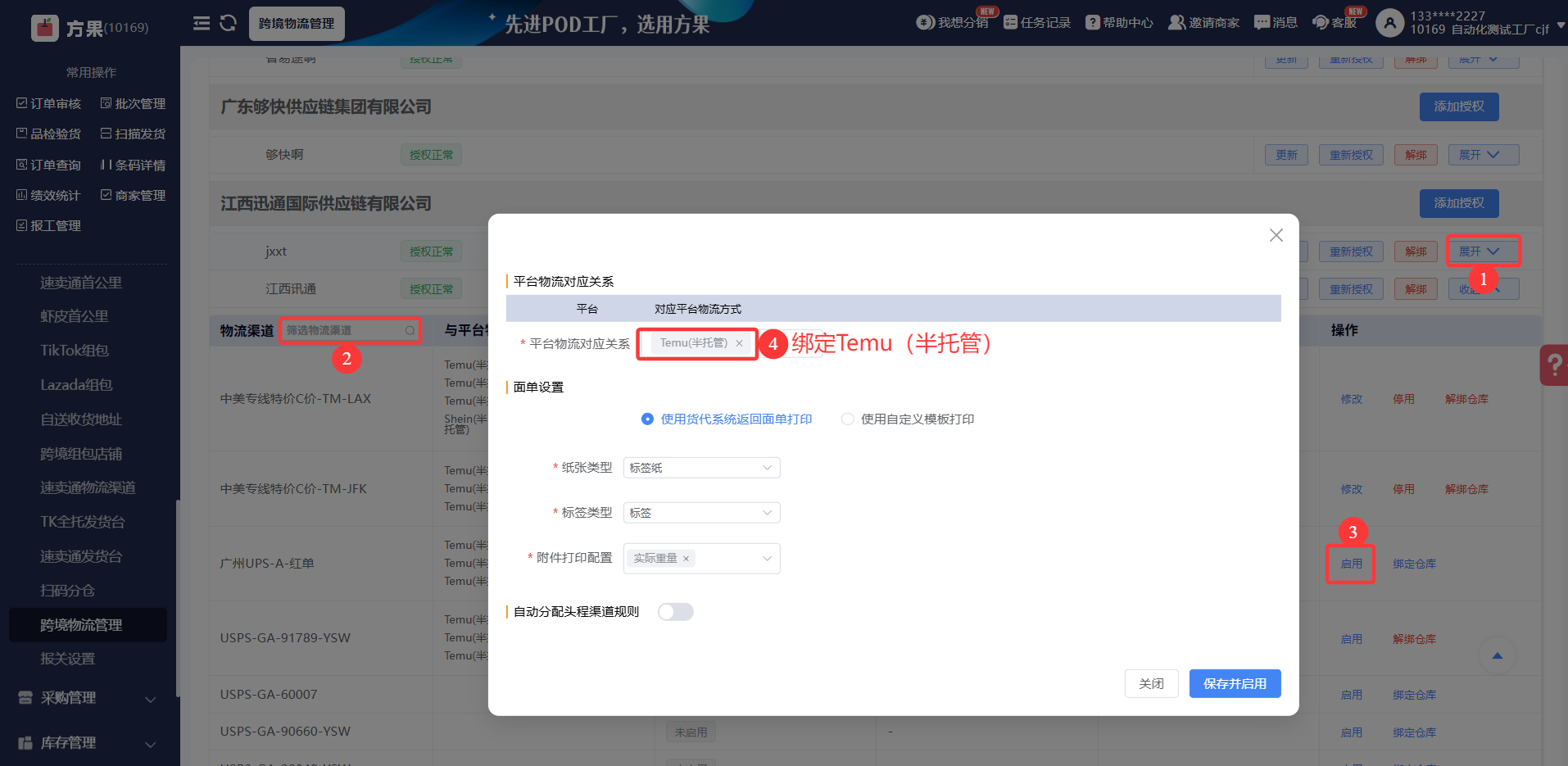This screenshot has width=1568, height=766.
Task: Remove the Temu(半托管) tag
Action: [739, 343]
